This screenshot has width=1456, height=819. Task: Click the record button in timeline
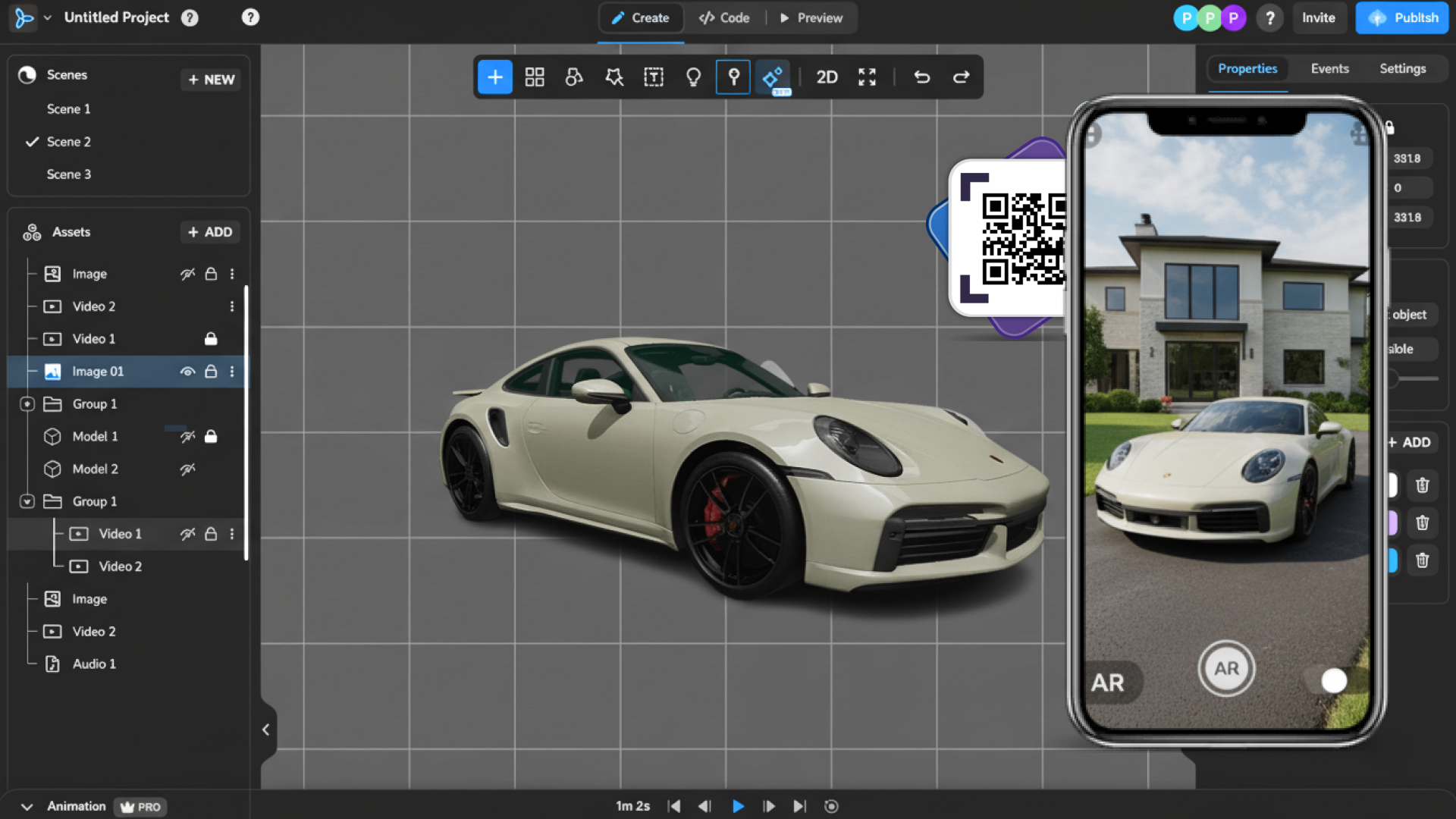pos(831,807)
